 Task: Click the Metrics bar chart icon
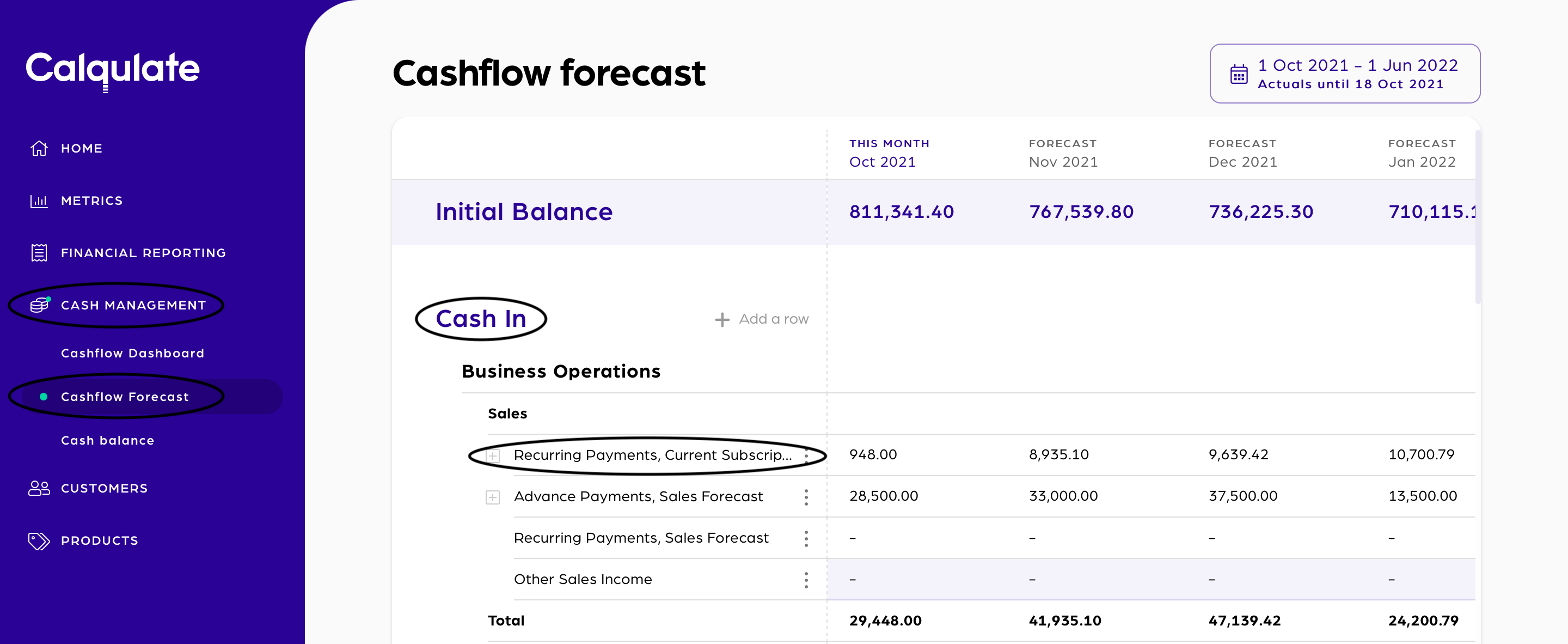39,201
